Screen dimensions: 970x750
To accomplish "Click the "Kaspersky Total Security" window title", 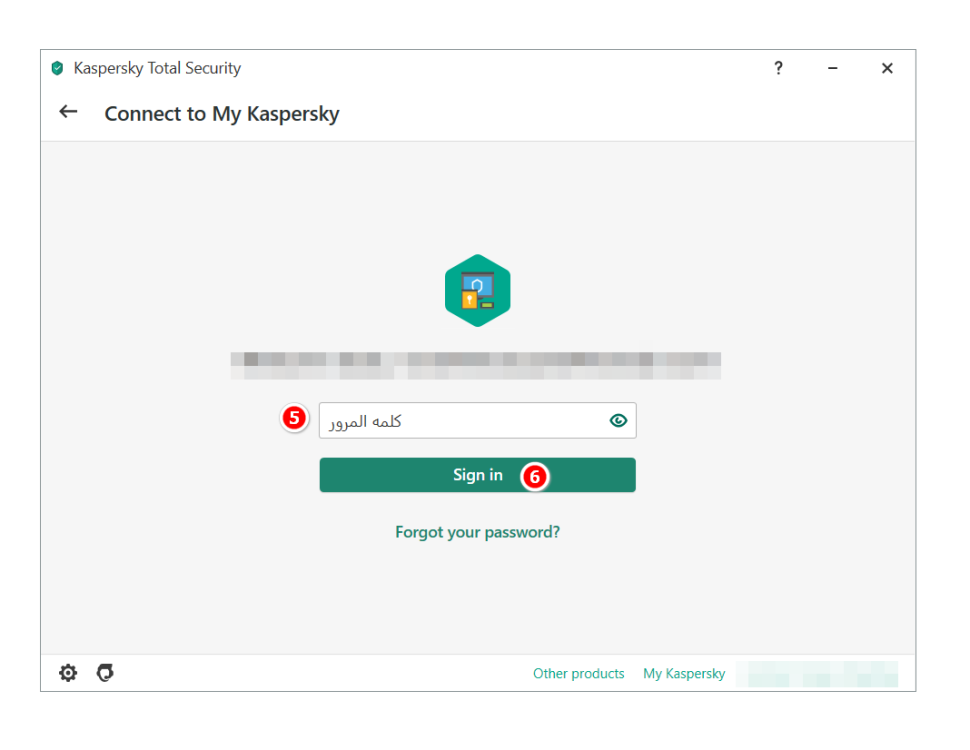I will 157,68.
